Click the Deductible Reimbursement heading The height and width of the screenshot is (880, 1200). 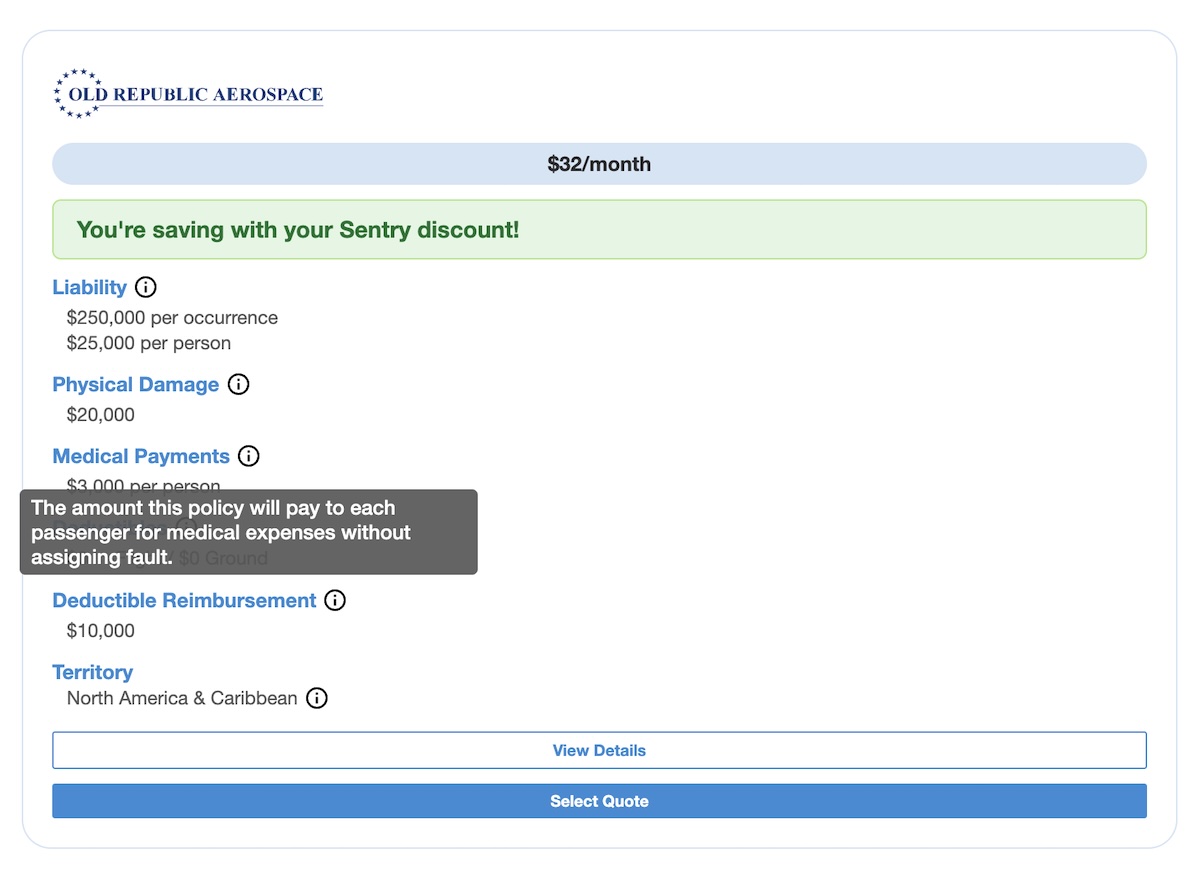(184, 601)
